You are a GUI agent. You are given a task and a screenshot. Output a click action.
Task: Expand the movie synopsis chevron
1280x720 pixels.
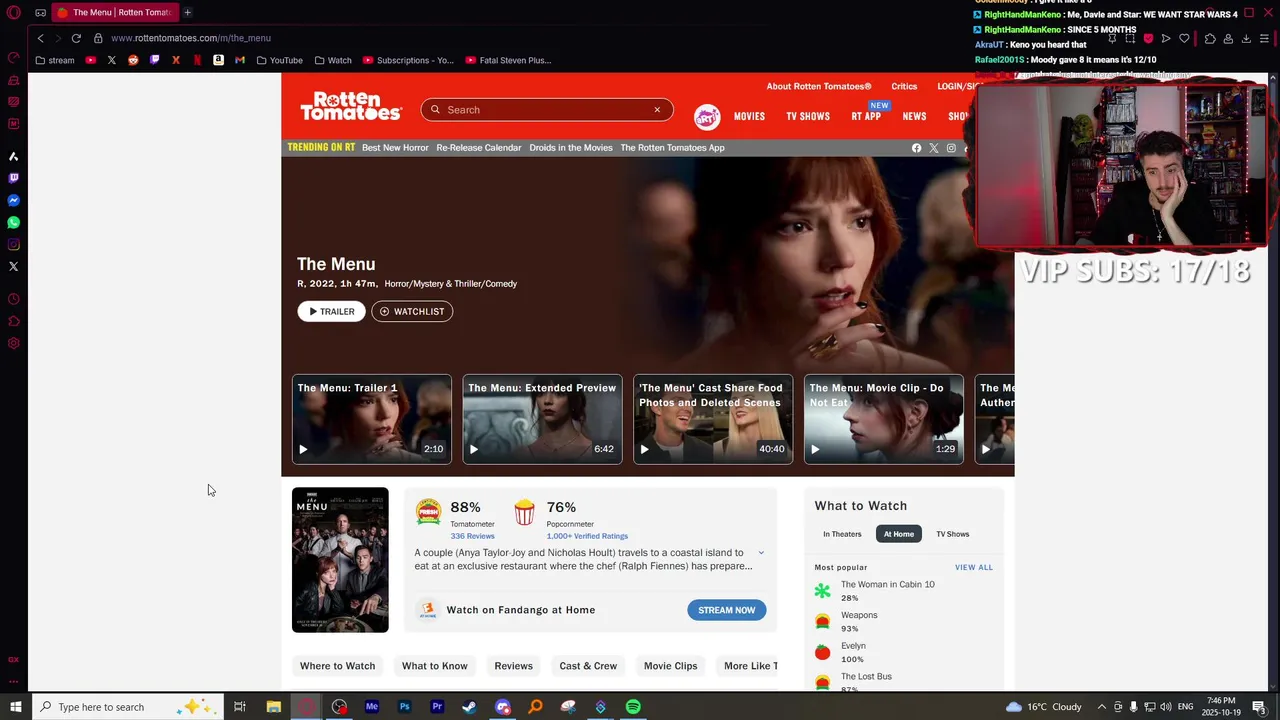coord(761,553)
